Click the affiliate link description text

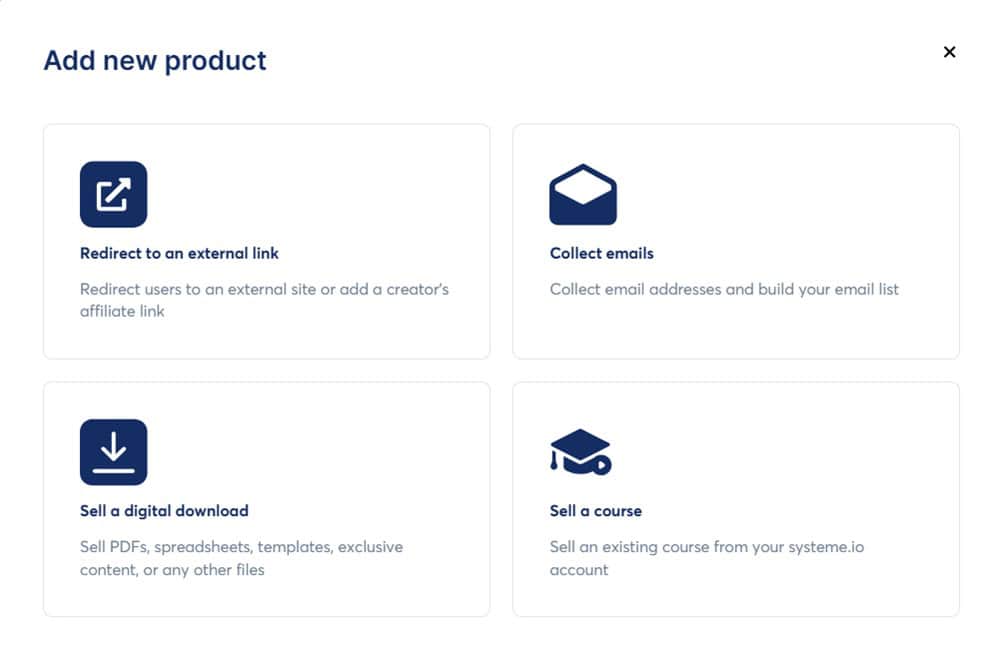264,300
